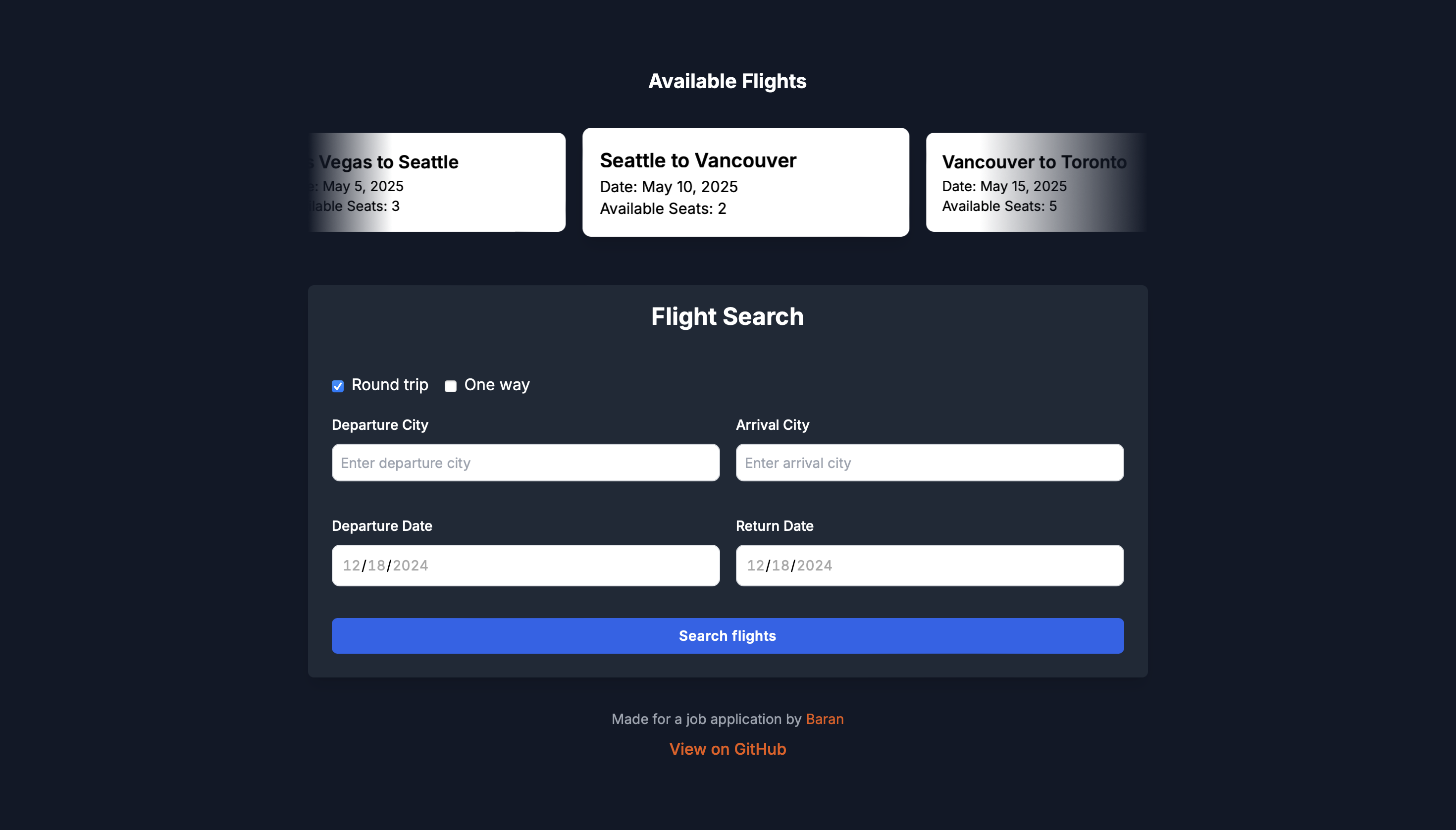
Task: Toggle Round trip selection off
Action: (x=338, y=385)
